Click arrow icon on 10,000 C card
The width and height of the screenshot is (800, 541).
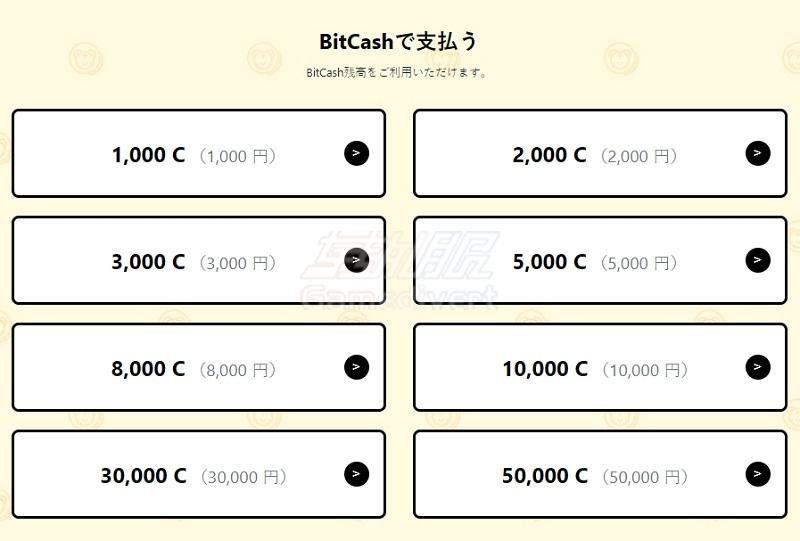pos(758,367)
